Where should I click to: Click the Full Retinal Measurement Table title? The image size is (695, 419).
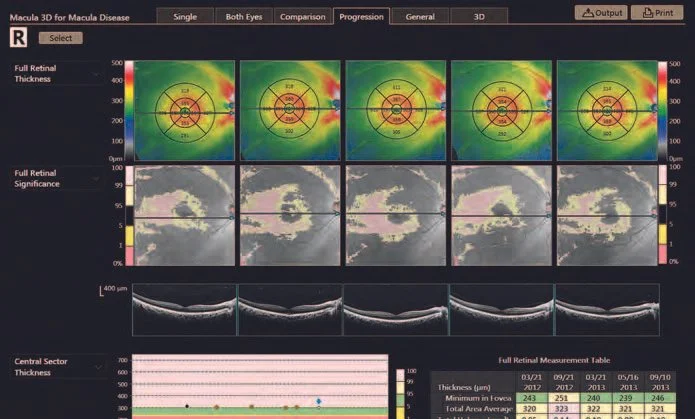tap(554, 360)
